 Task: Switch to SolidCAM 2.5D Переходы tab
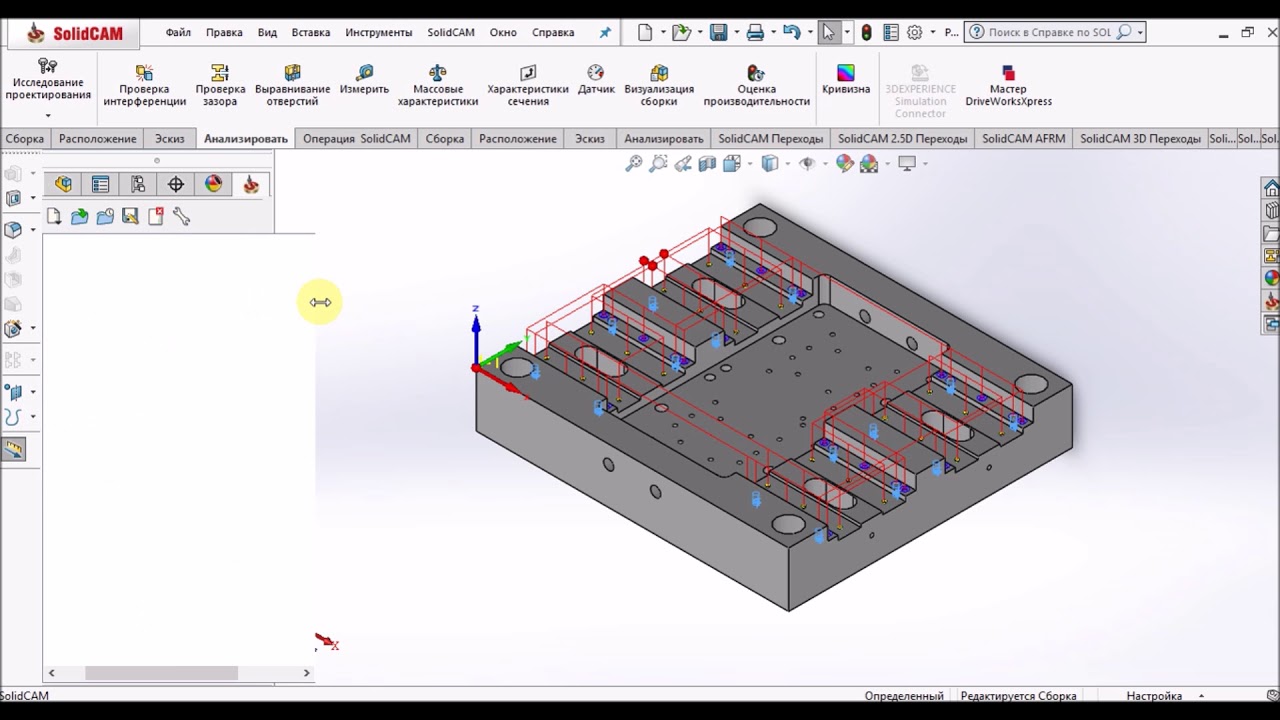pos(902,139)
